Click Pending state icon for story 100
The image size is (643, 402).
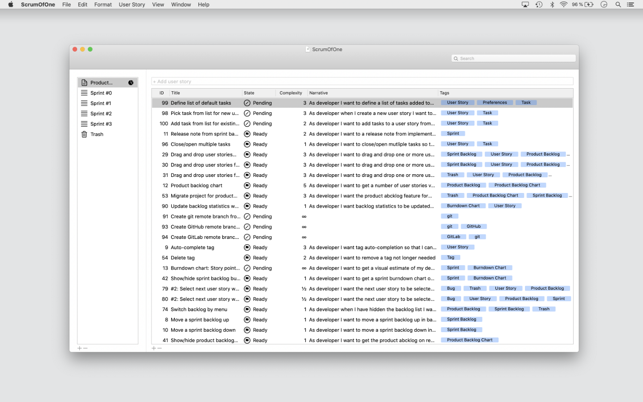tap(247, 123)
